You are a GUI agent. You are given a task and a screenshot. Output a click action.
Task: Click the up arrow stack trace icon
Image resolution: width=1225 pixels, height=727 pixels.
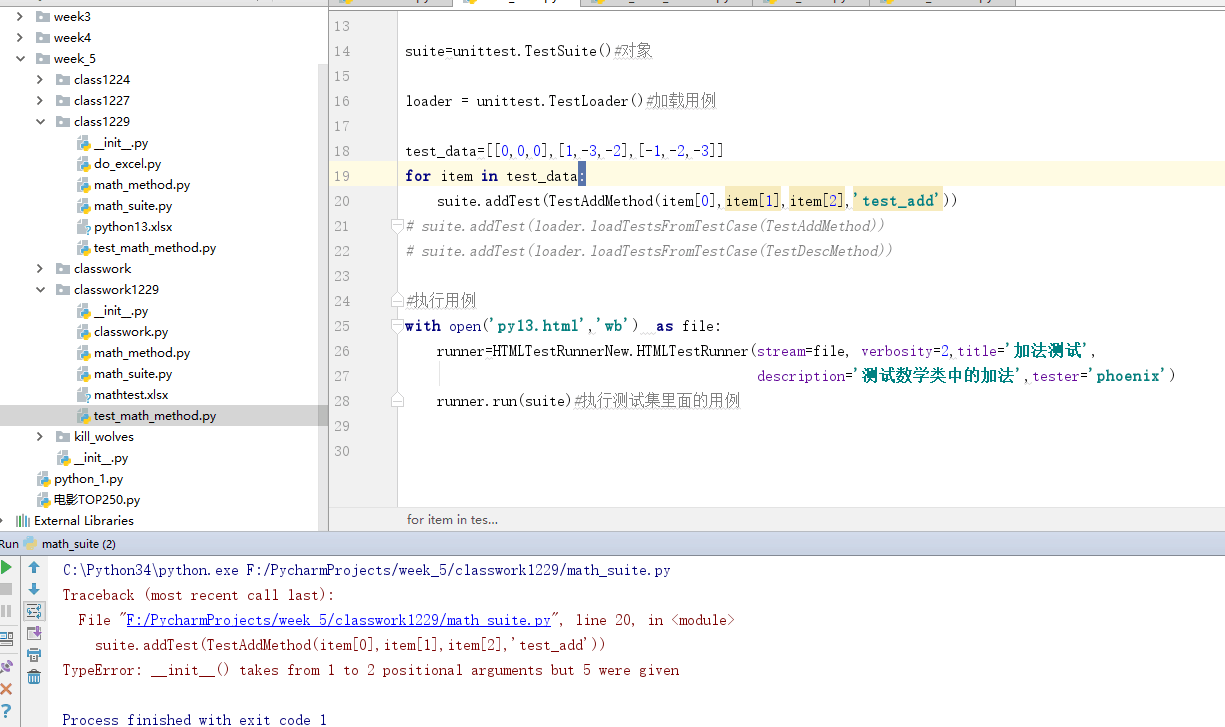(x=34, y=567)
